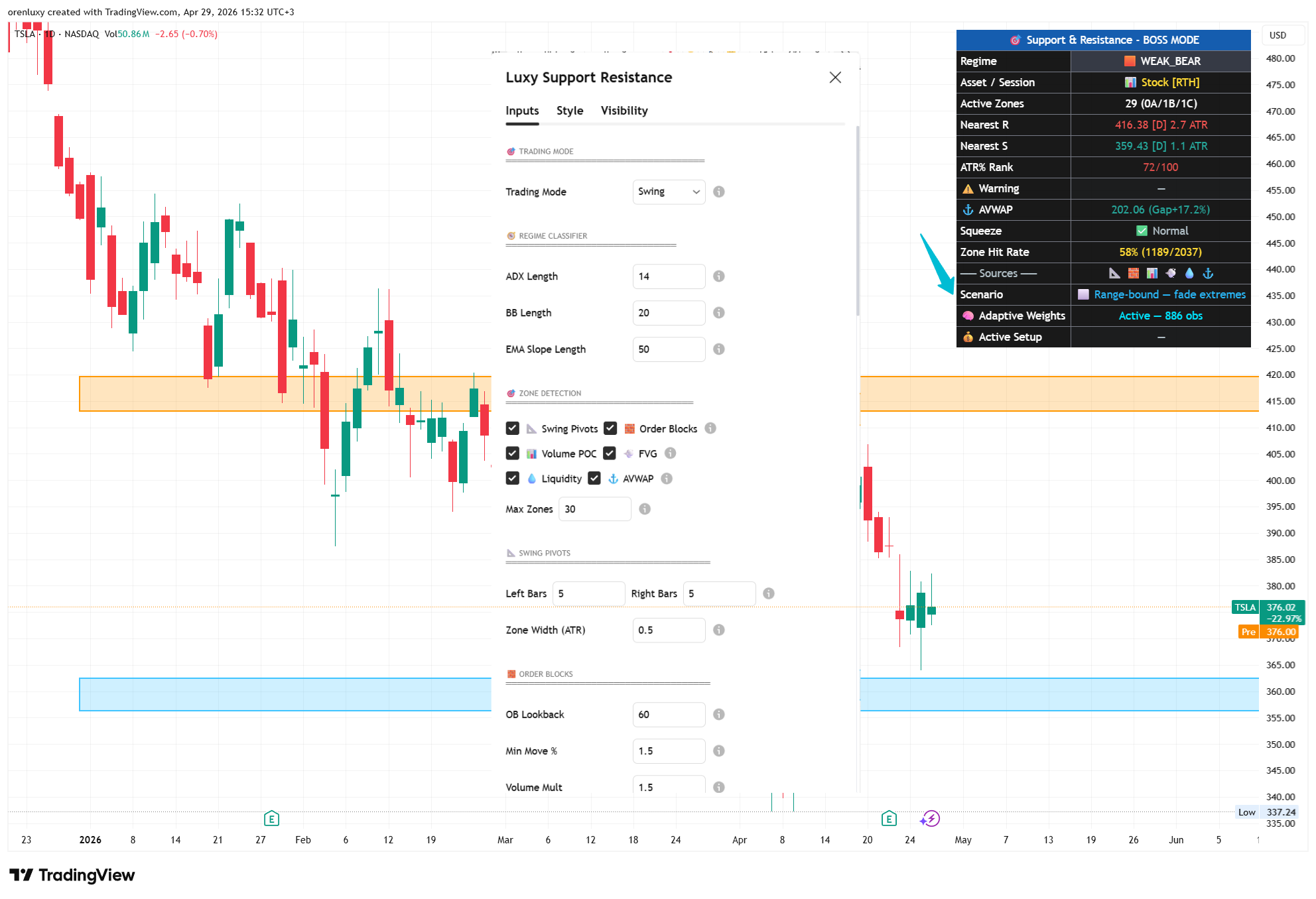Open the Trading Mode Swing dropdown
This screenshot has width=1316, height=899.
(669, 192)
